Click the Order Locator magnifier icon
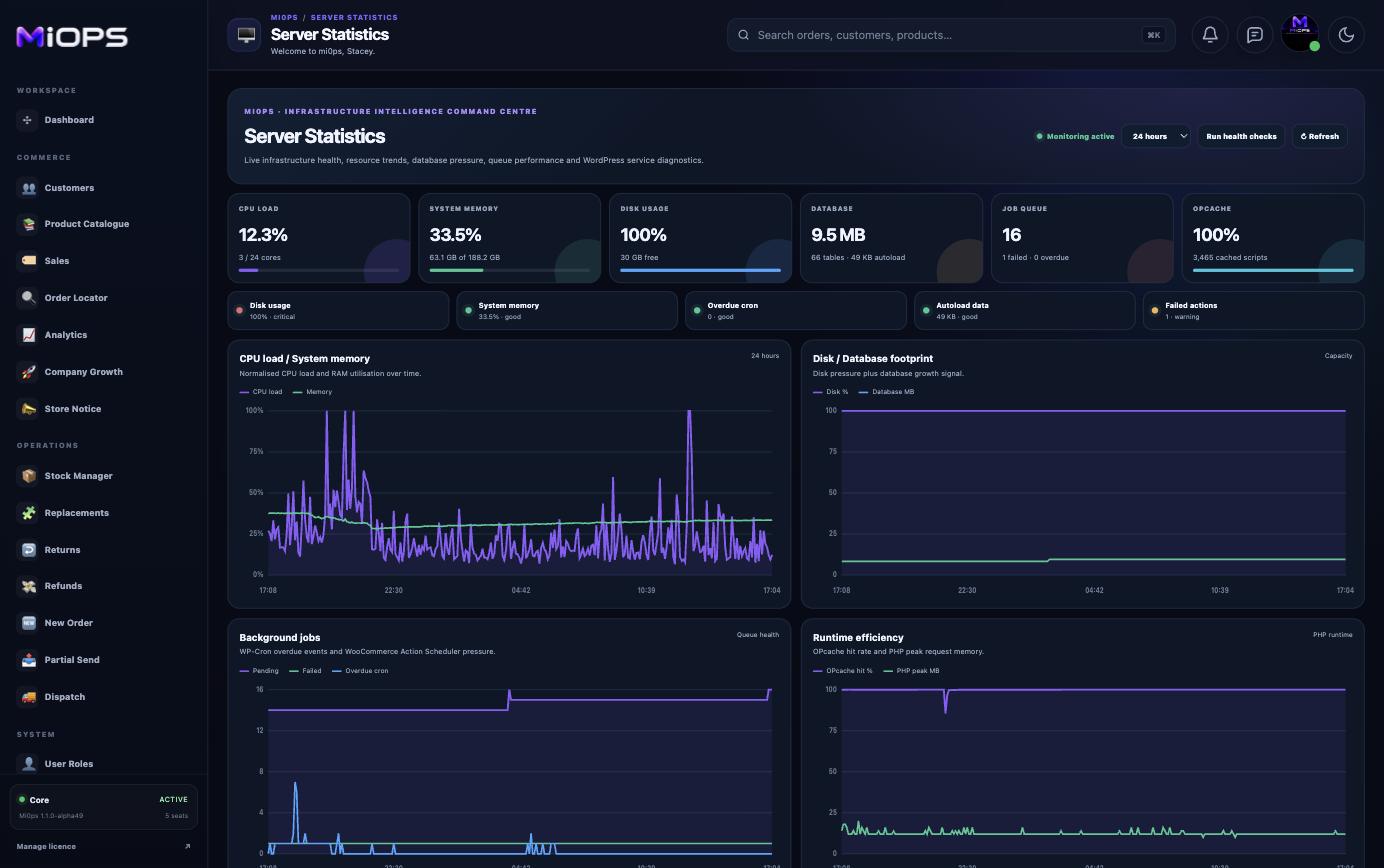Screen dimensions: 1384x868 [28, 298]
